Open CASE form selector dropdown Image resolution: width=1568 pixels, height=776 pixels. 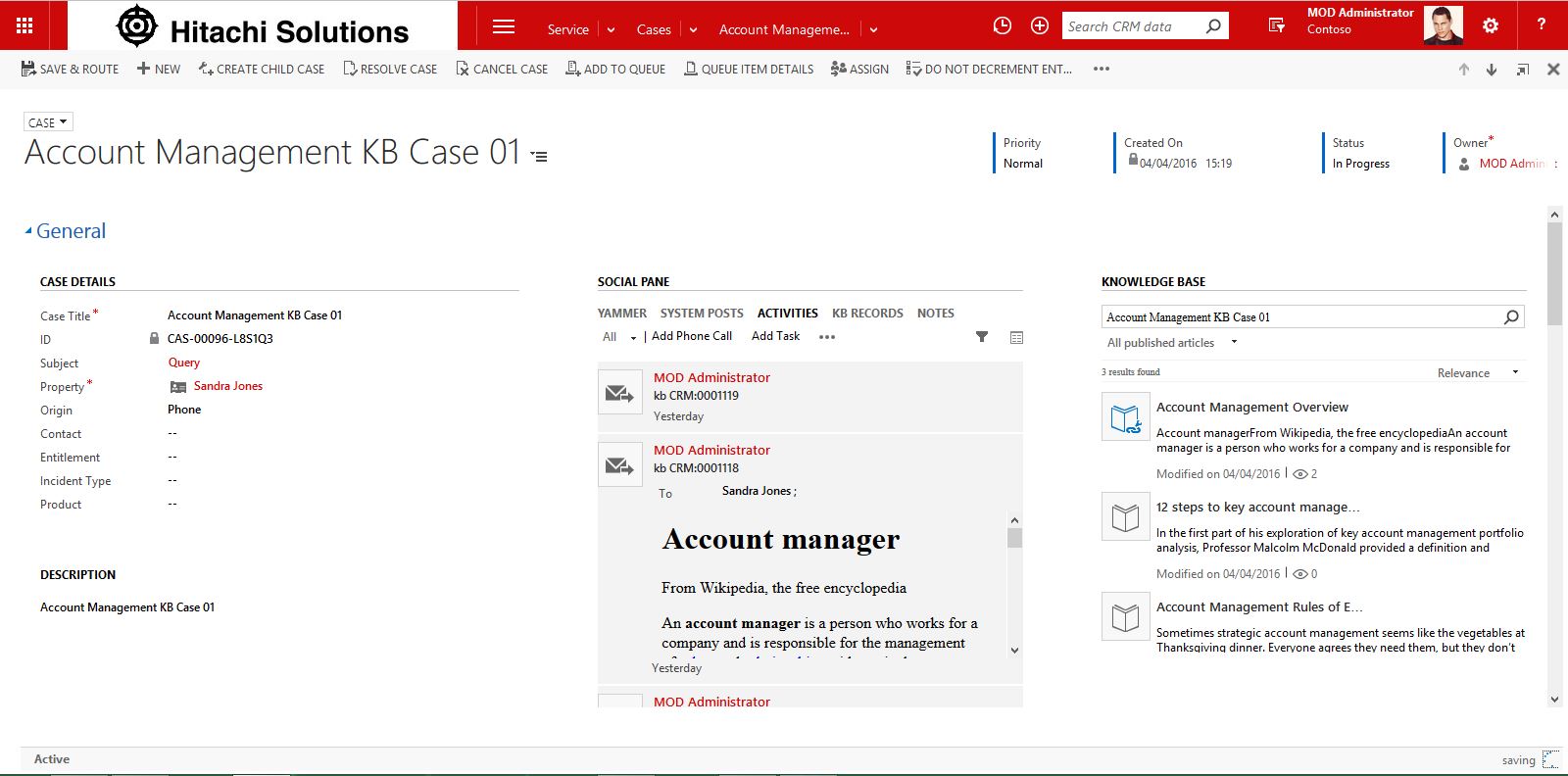click(x=48, y=122)
